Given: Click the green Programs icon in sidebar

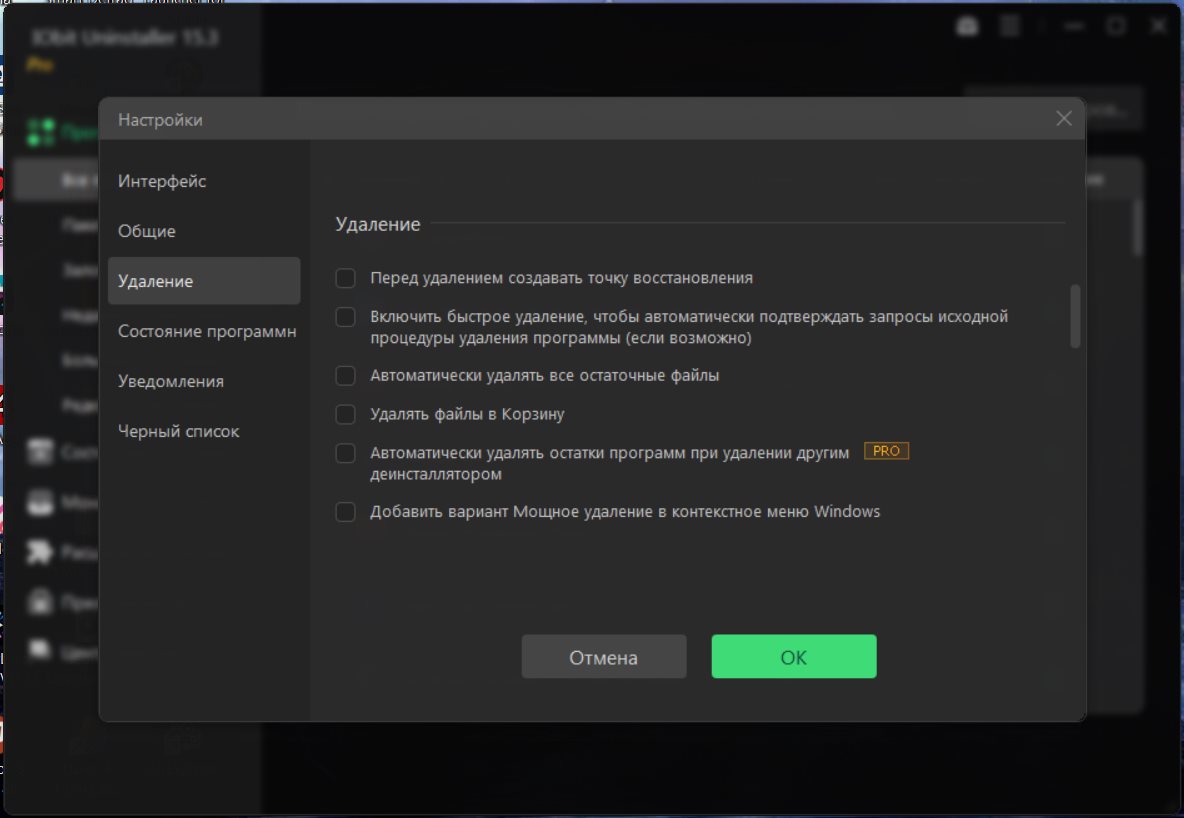Looking at the screenshot, I should (x=41, y=131).
